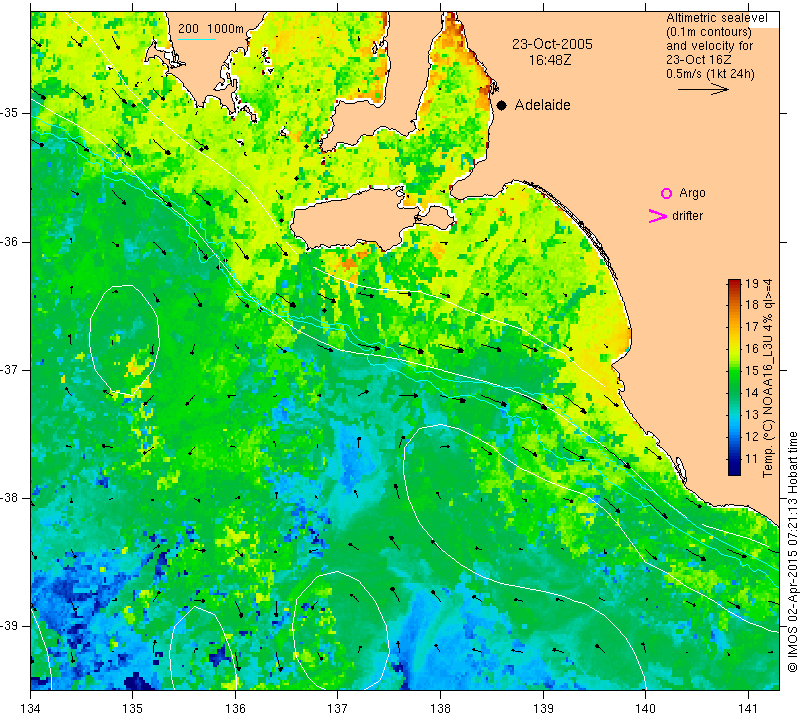Click the 140 longitude axis label

tap(646, 708)
